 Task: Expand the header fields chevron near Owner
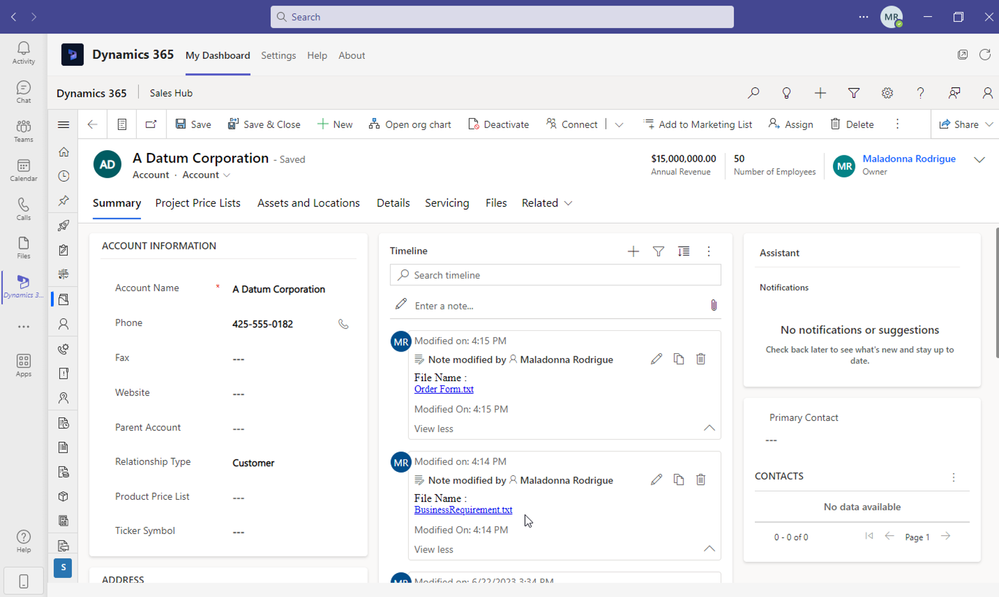click(x=979, y=160)
